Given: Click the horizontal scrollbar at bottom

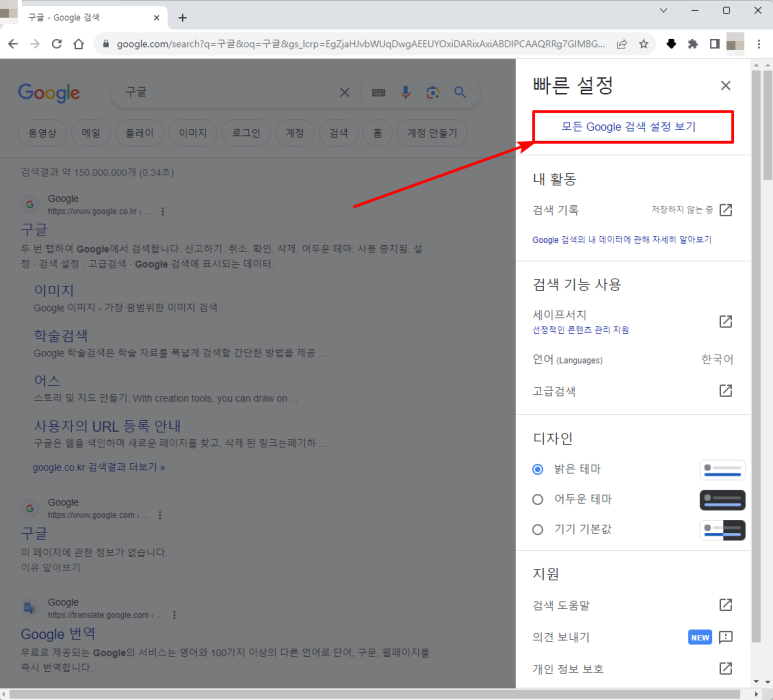Looking at the screenshot, I should pos(375,694).
